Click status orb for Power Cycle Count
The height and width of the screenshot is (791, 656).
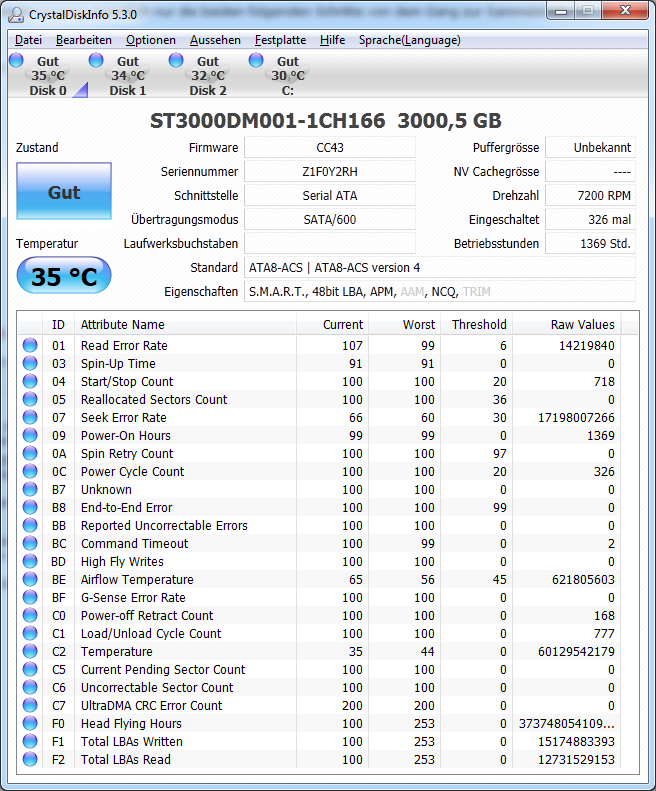coord(30,471)
